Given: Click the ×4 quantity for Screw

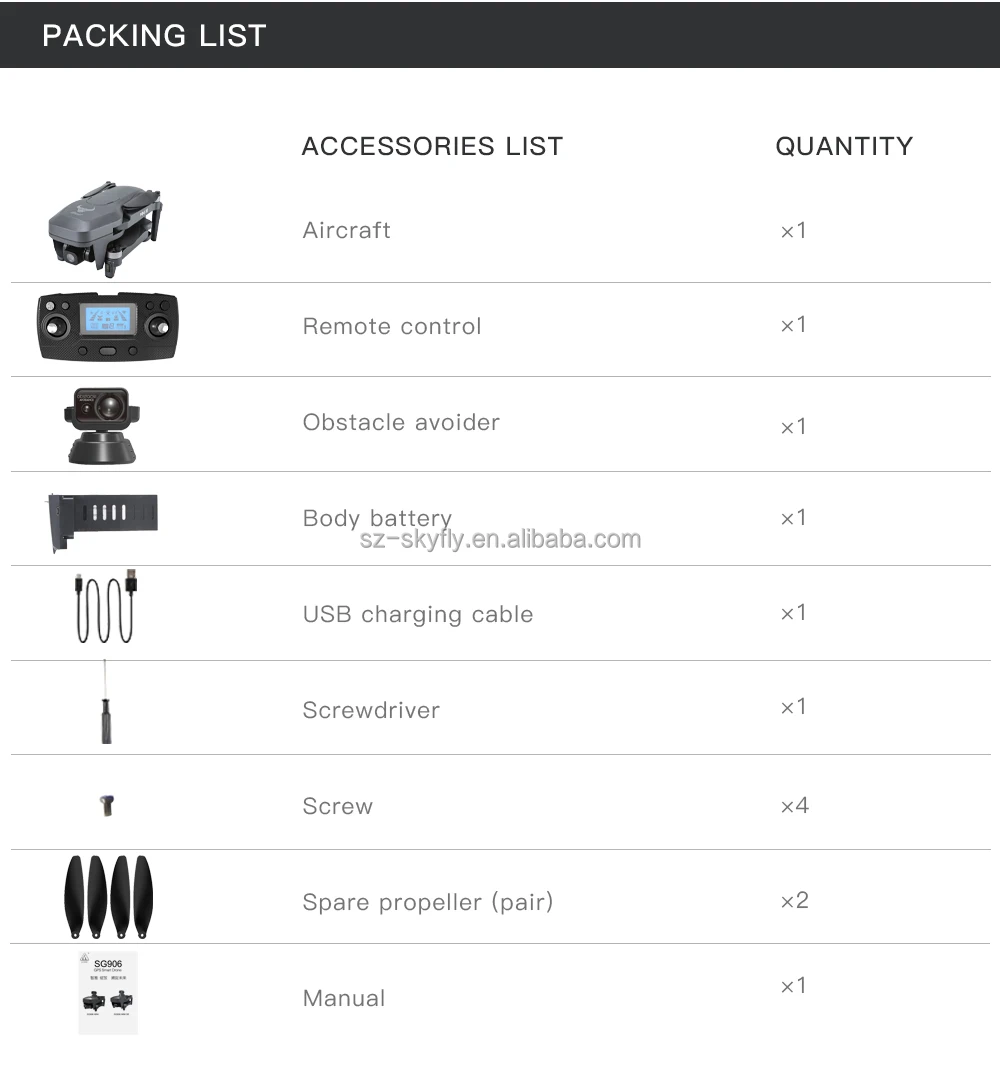Looking at the screenshot, I should [795, 805].
